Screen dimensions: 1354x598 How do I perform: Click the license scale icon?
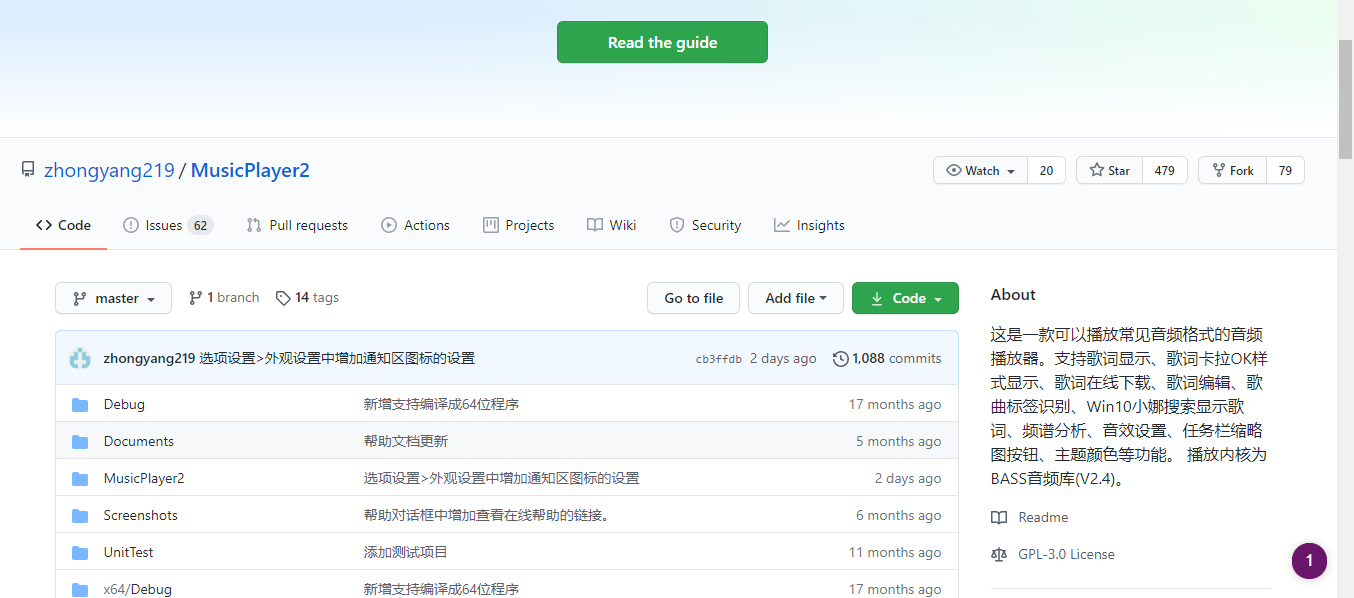pos(998,554)
